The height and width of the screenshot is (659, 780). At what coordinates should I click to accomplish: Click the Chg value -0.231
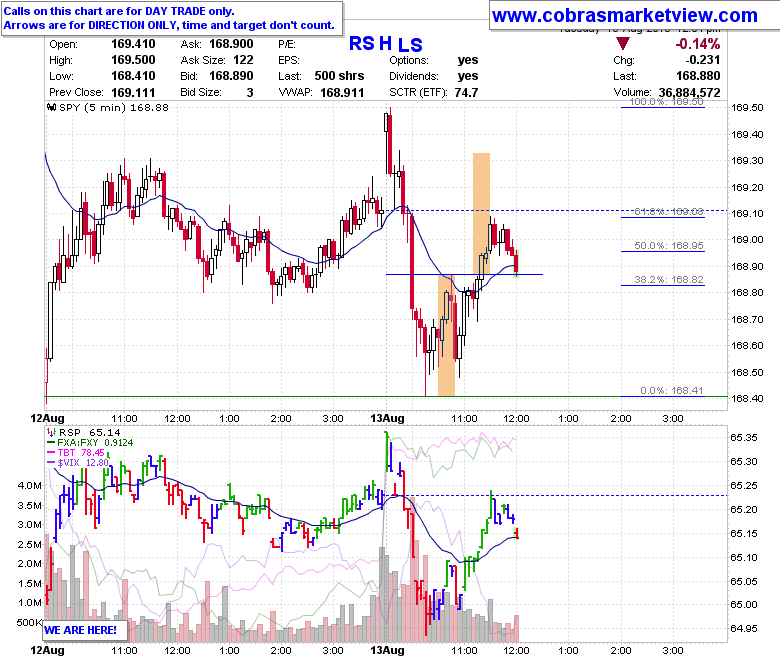702,60
